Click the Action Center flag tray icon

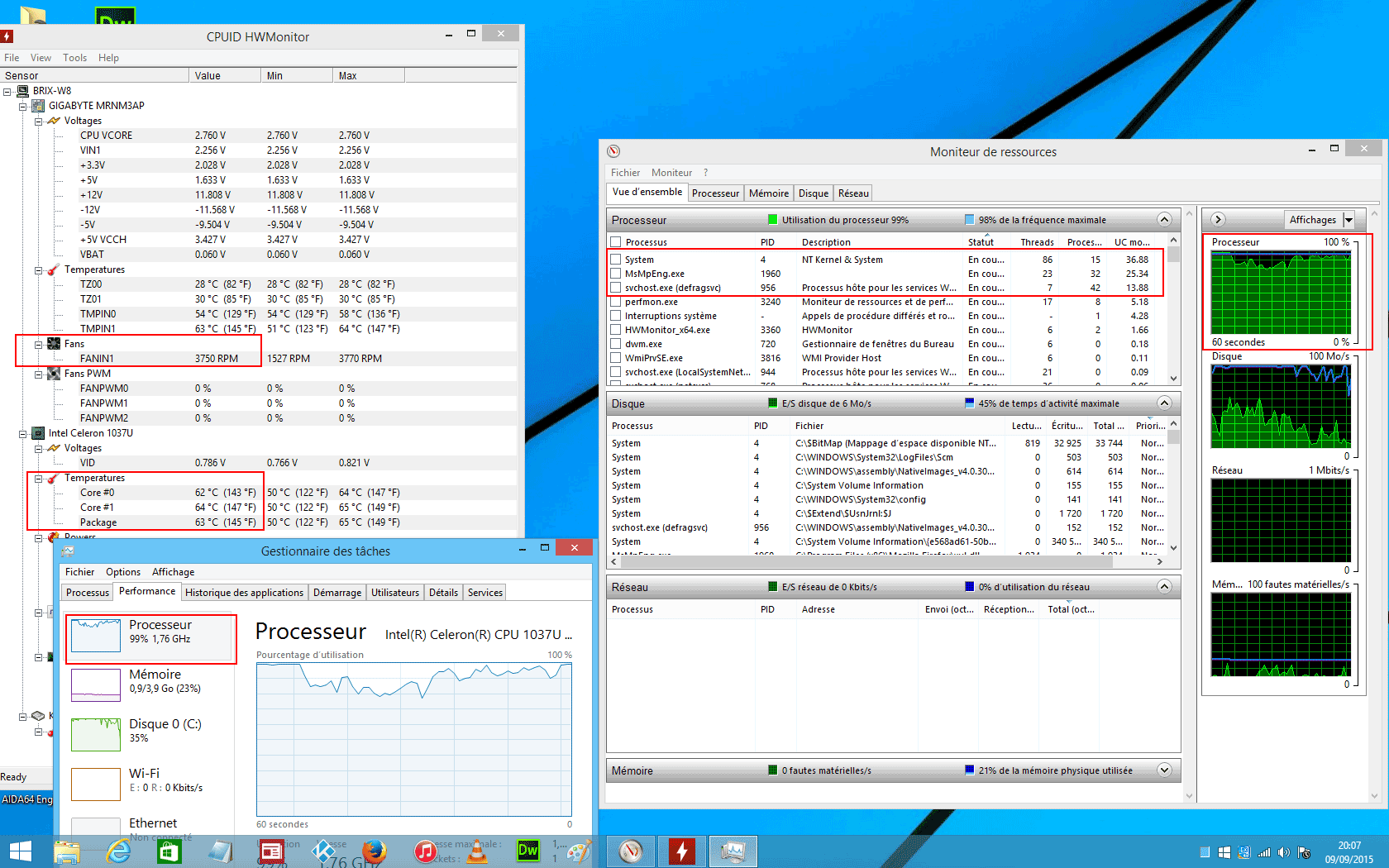point(1304,852)
